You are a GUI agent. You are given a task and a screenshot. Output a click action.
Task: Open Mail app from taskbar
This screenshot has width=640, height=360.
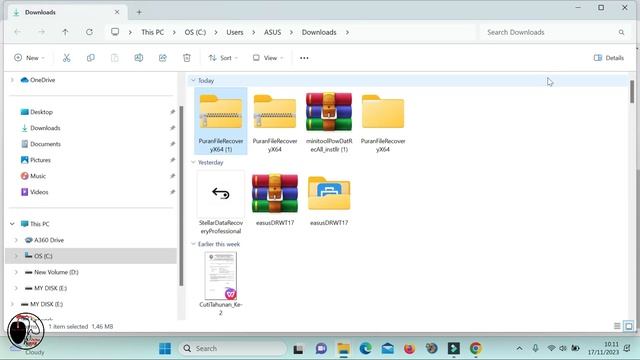(x=387, y=349)
